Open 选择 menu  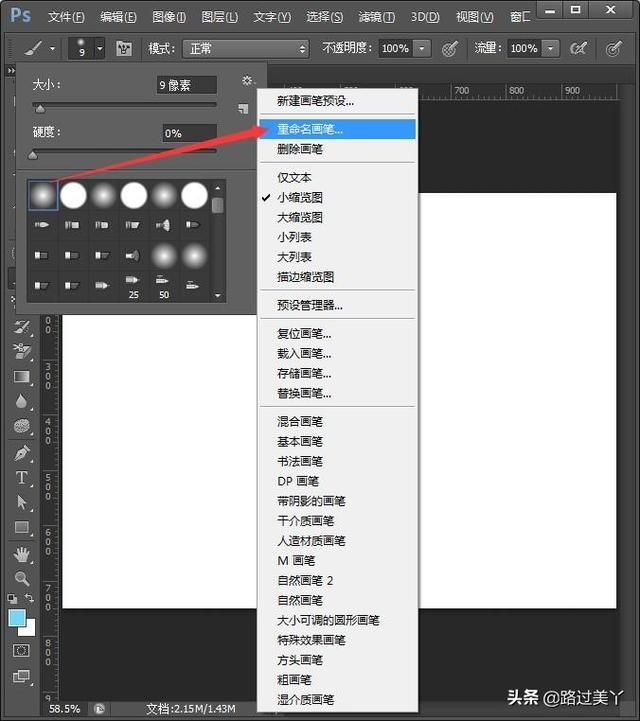tap(325, 17)
